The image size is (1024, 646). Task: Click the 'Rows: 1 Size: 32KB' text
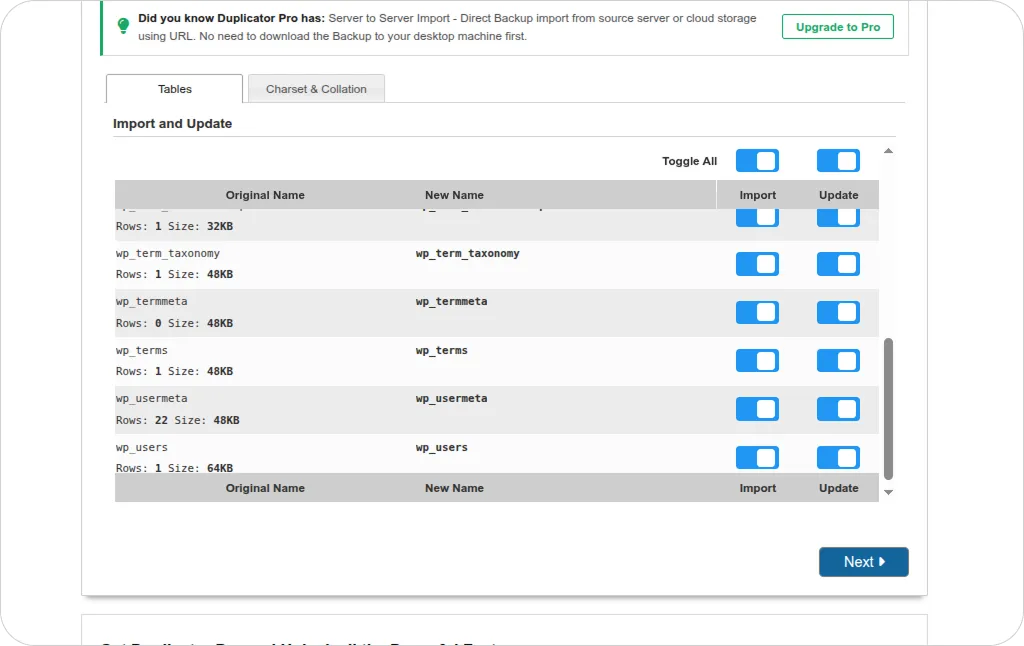coord(174,227)
